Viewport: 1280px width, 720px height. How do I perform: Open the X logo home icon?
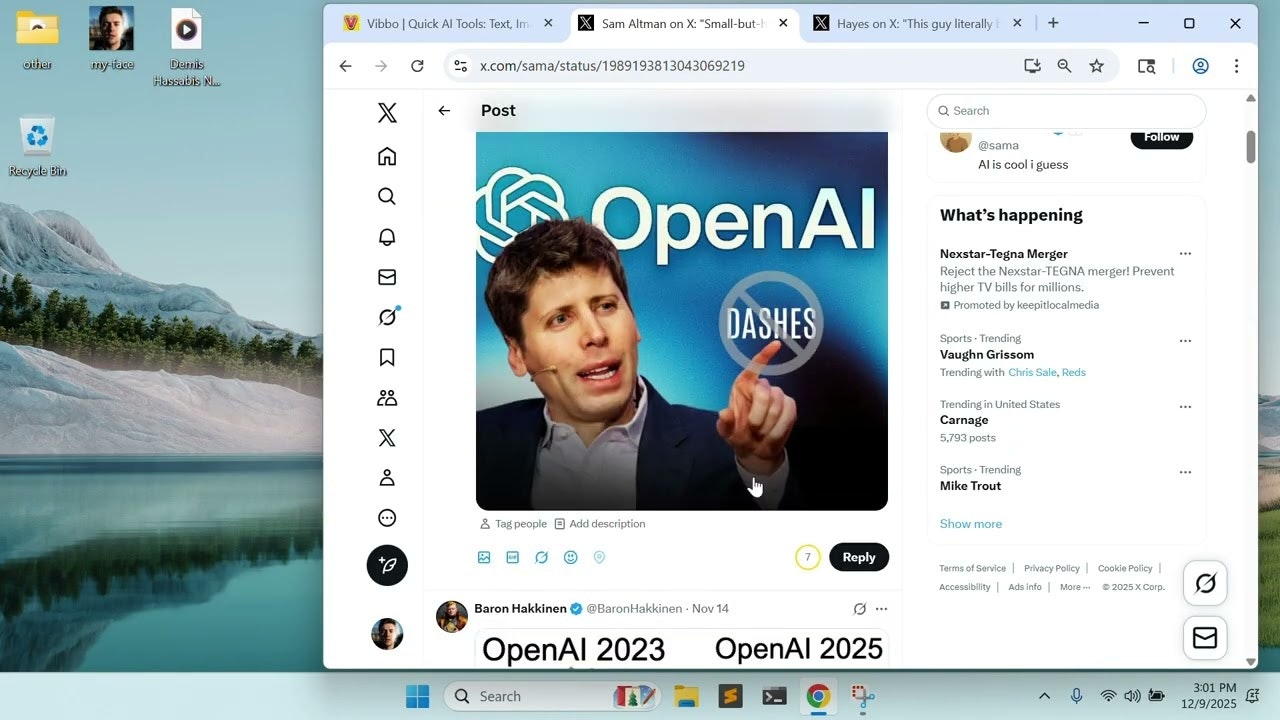point(387,113)
